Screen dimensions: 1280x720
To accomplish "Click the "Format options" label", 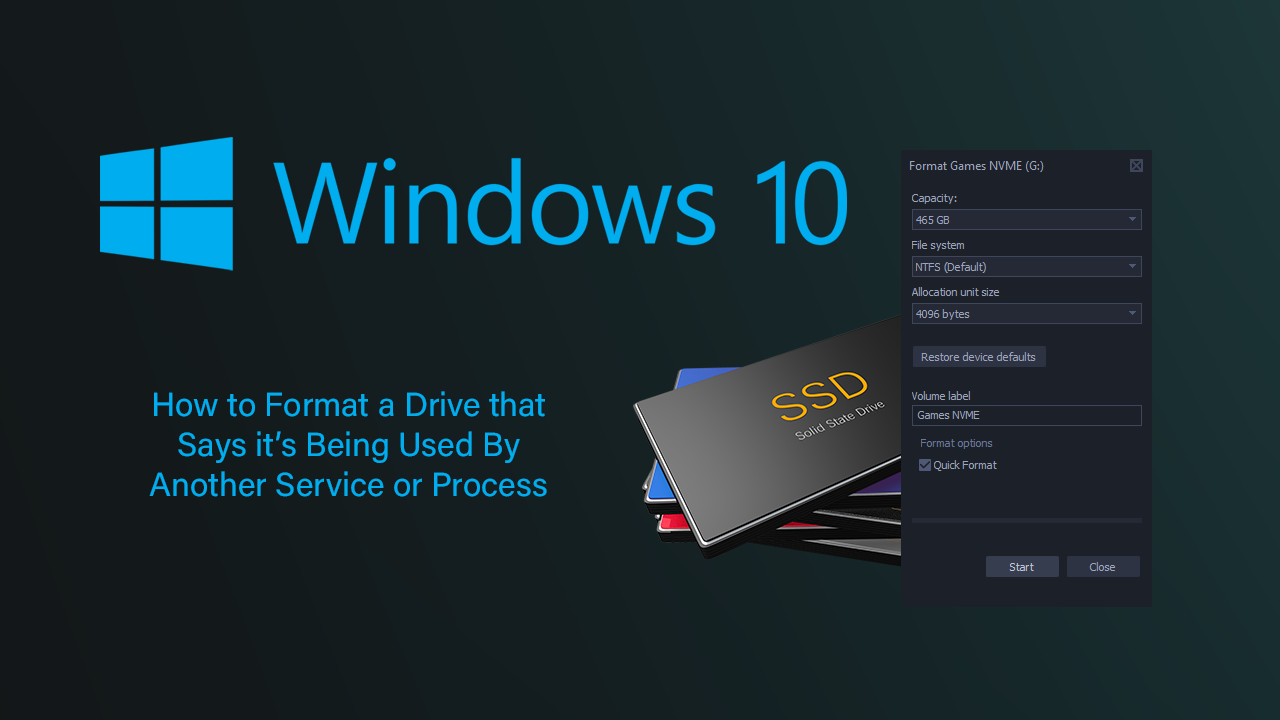I will (x=956, y=443).
